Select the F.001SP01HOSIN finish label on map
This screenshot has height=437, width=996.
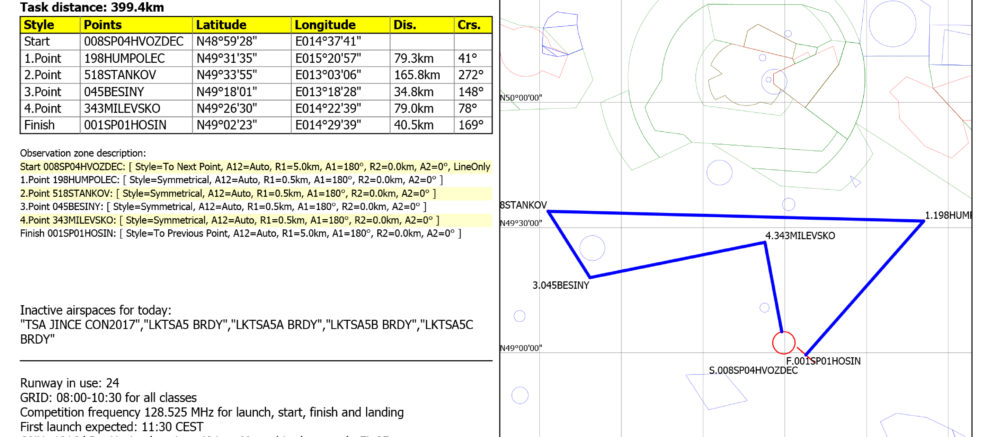pyautogui.click(x=823, y=360)
